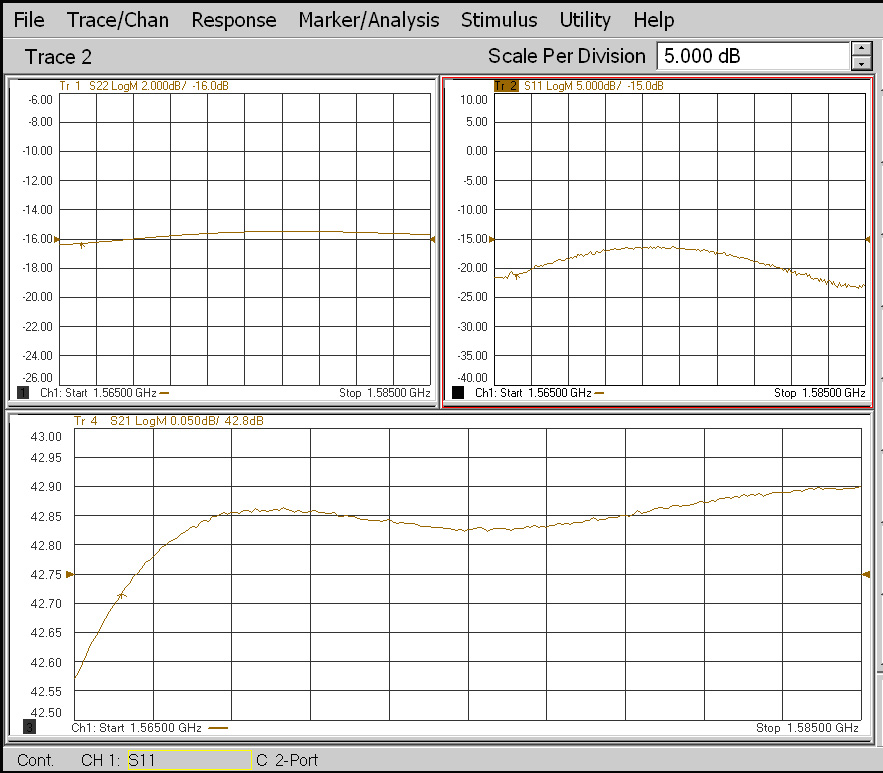Select the highlighted Tr 2 trace label
The height and width of the screenshot is (773, 883).
pyautogui.click(x=506, y=86)
